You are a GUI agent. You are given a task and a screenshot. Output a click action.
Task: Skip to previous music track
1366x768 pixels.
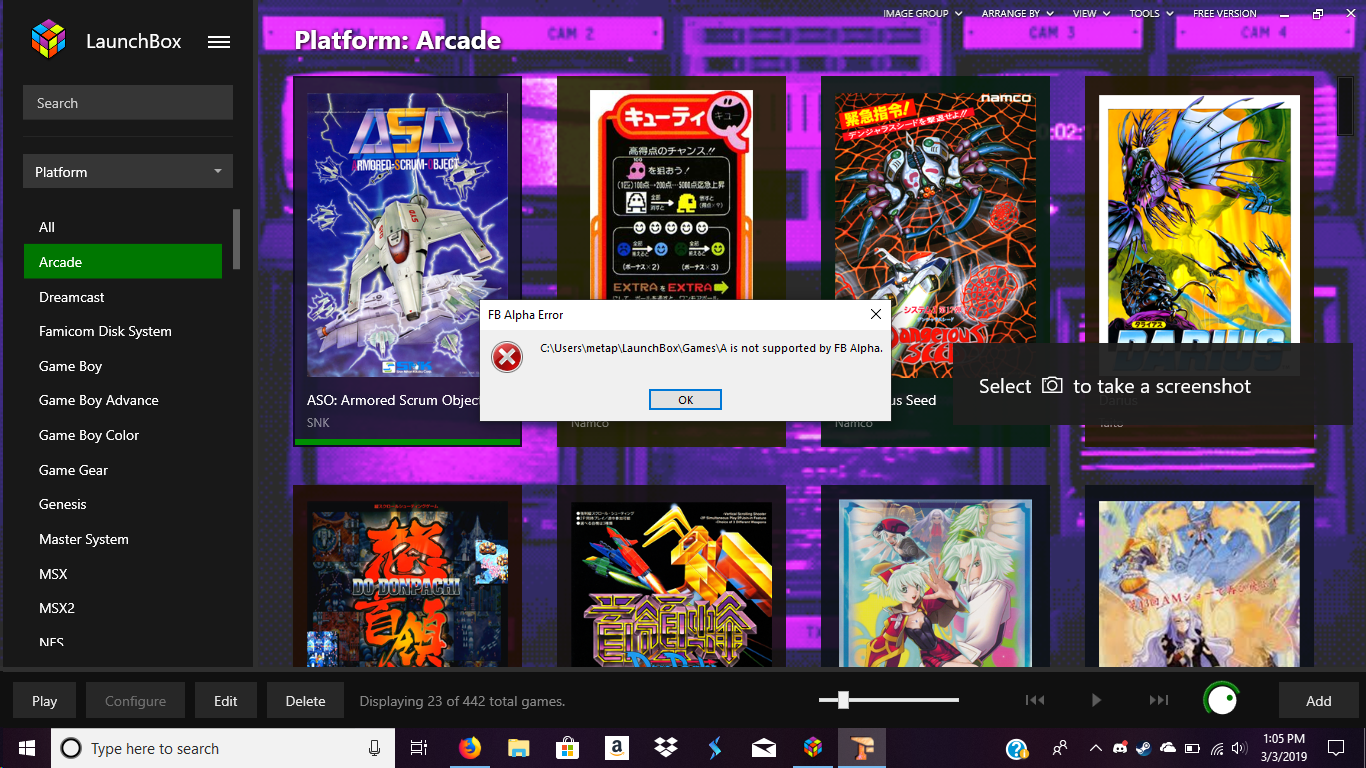(x=1035, y=700)
